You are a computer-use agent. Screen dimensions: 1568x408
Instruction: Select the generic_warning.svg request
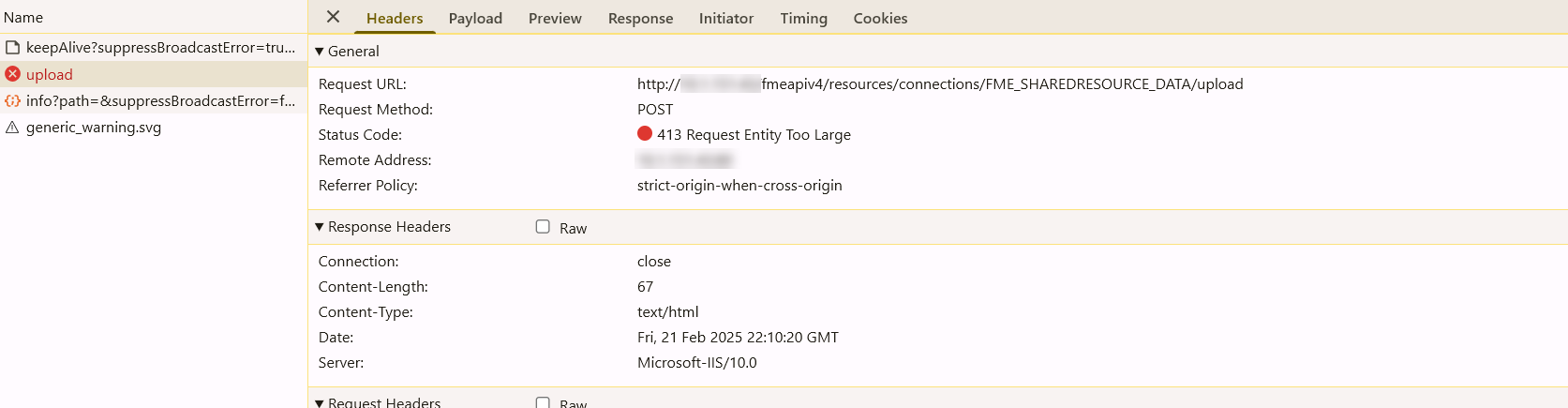coord(154,127)
